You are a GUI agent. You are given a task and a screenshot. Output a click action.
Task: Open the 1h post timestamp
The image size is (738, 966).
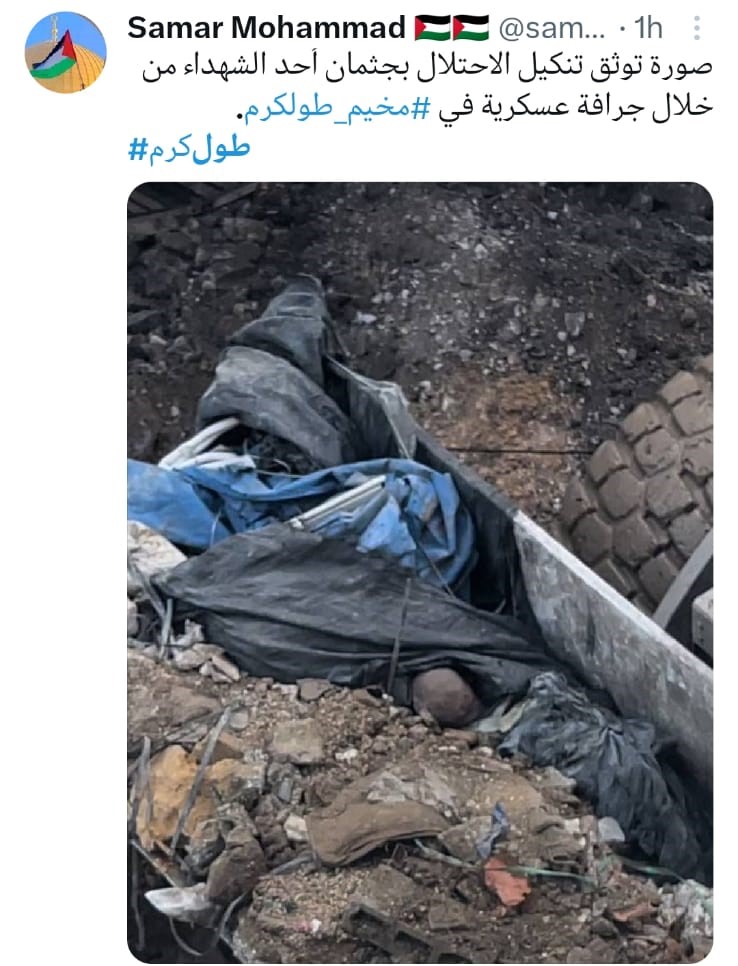648,28
